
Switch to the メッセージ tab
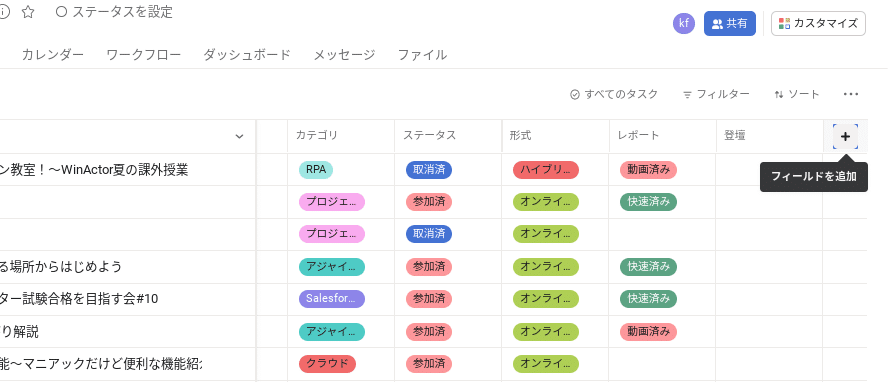(x=344, y=55)
